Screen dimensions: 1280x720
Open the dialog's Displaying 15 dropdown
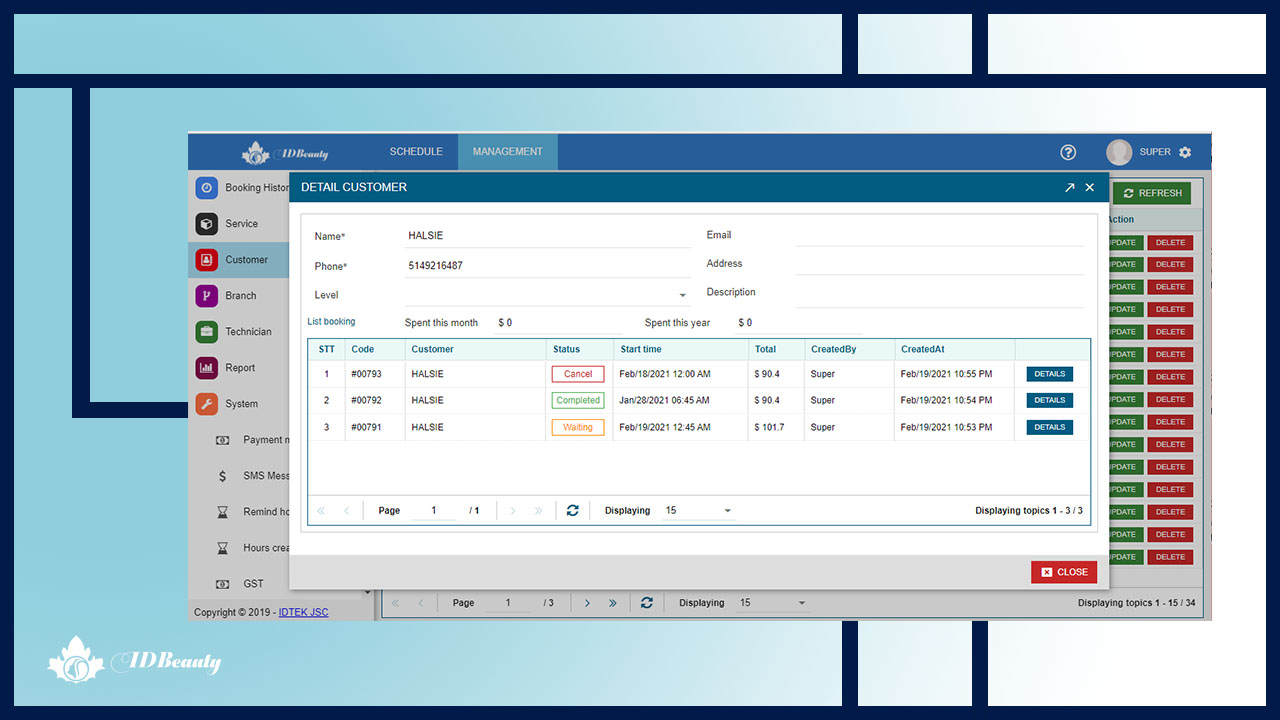coord(727,511)
